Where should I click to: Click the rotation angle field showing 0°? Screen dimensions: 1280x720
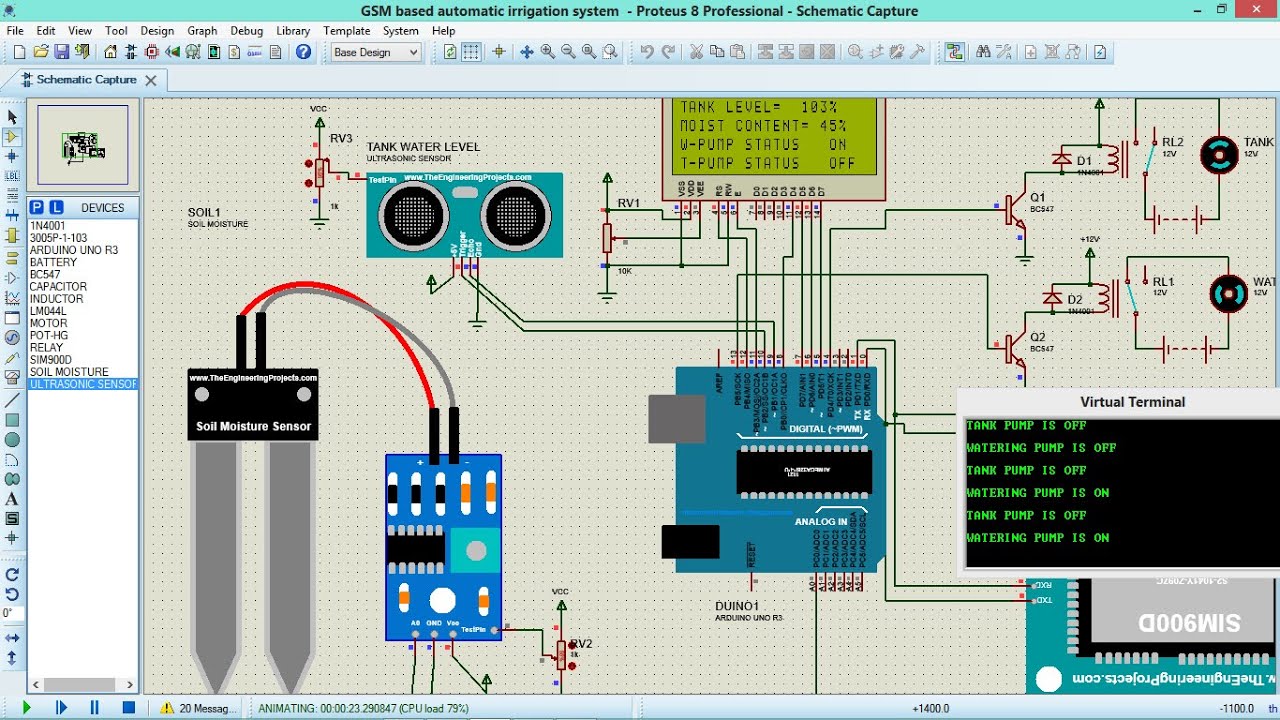click(x=12, y=613)
